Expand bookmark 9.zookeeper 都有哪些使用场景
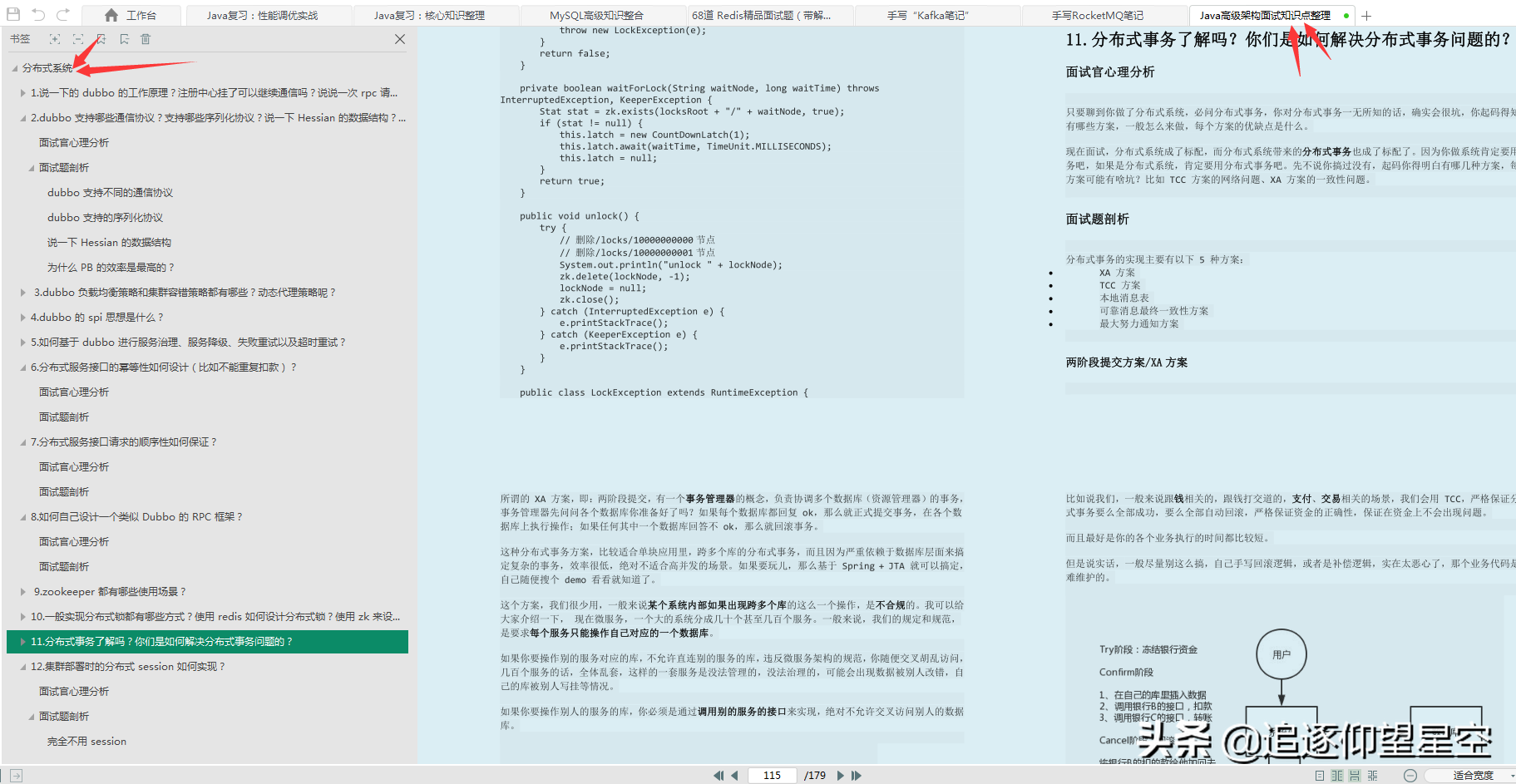Image resolution: width=1516 pixels, height=784 pixels. [x=23, y=592]
